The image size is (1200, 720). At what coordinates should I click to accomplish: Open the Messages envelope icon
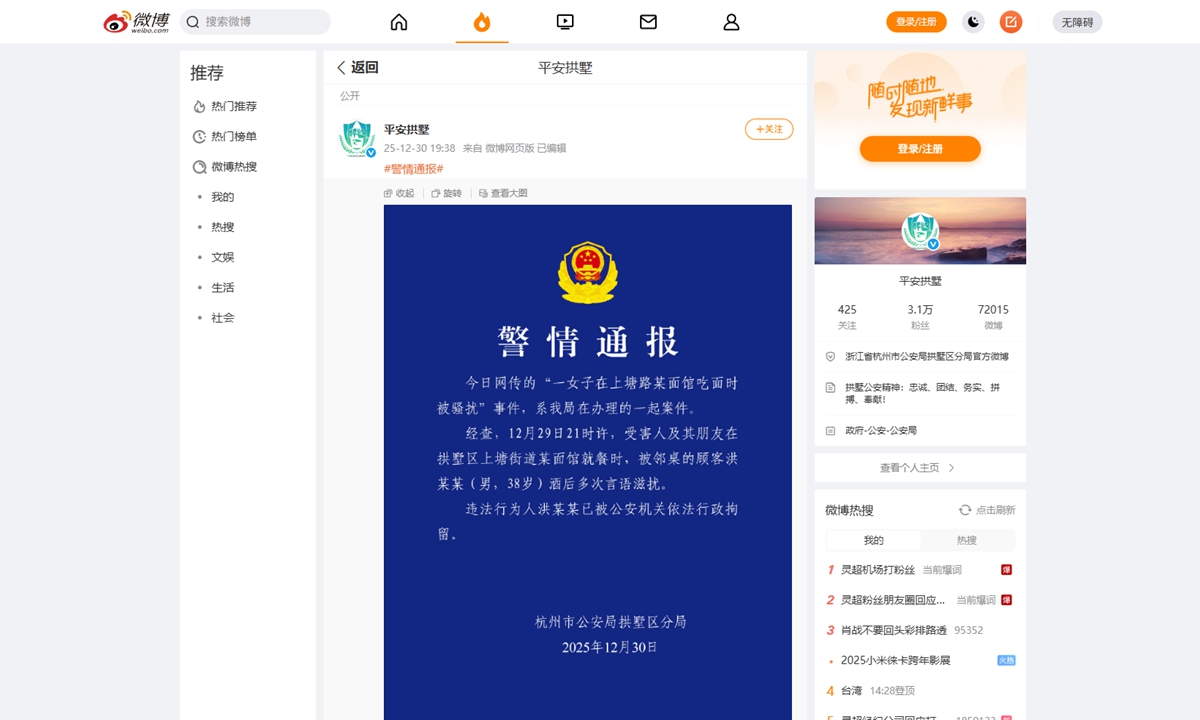(x=648, y=21)
